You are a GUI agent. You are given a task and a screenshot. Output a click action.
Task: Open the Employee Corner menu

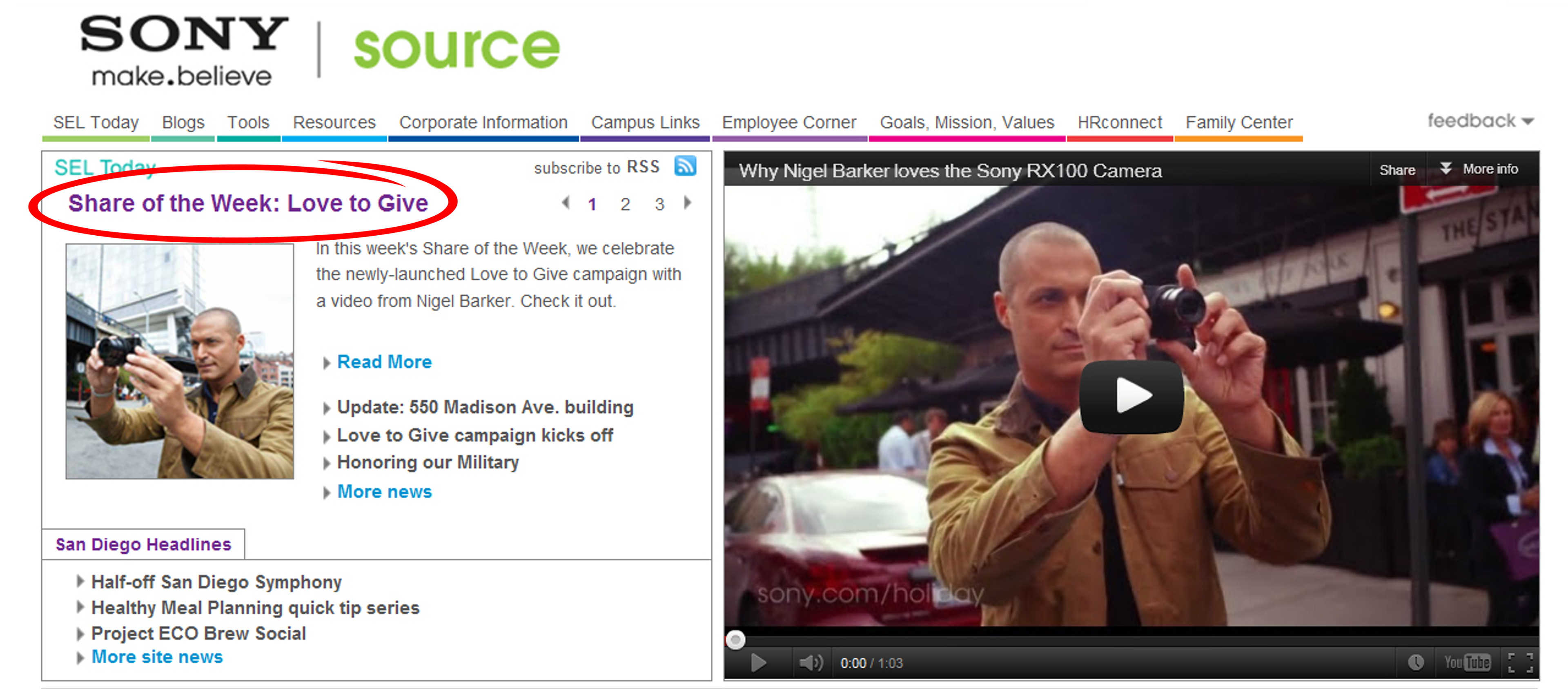tap(789, 123)
